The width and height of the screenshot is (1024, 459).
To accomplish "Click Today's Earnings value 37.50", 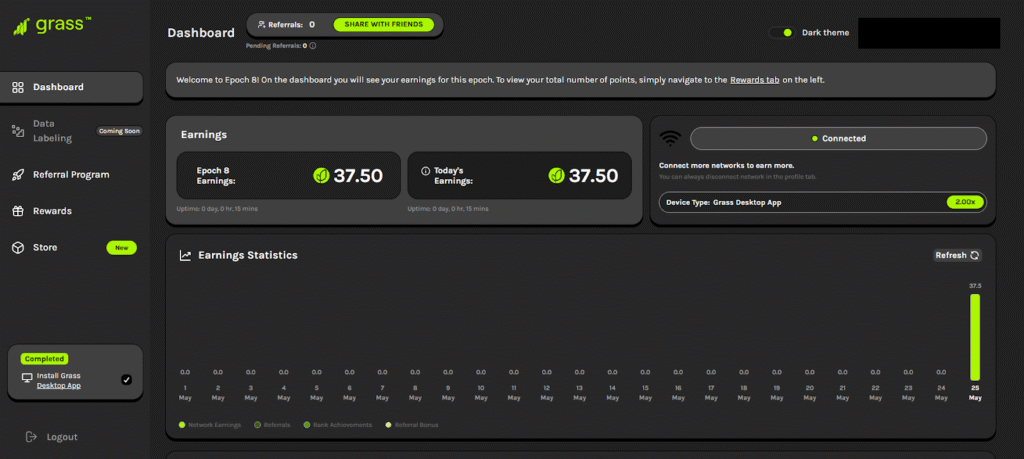I will pyautogui.click(x=593, y=176).
